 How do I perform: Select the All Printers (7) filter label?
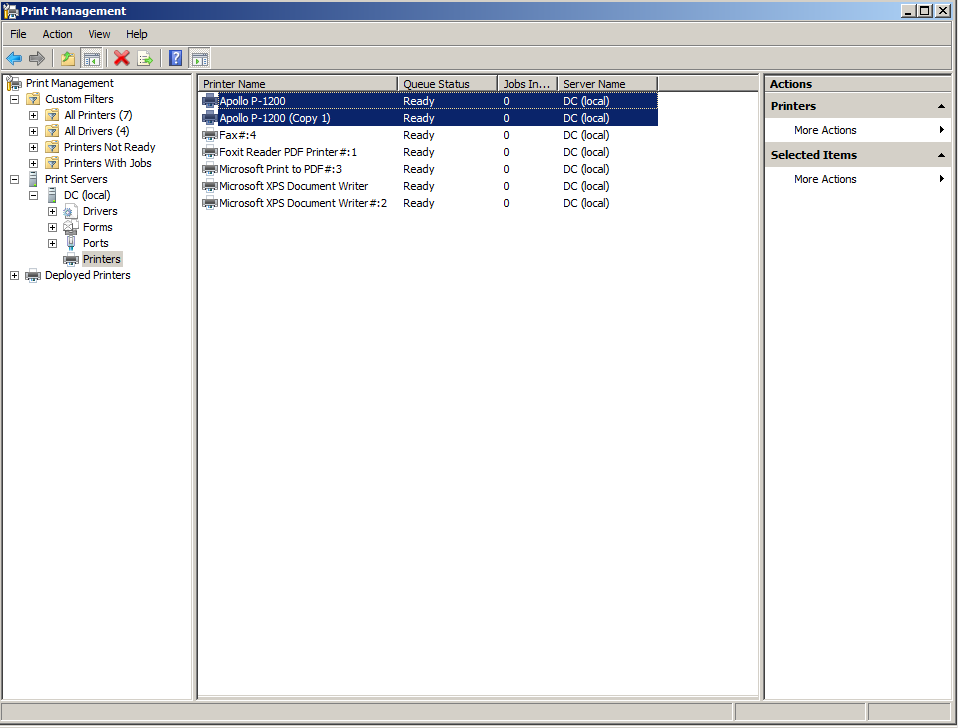coord(98,115)
